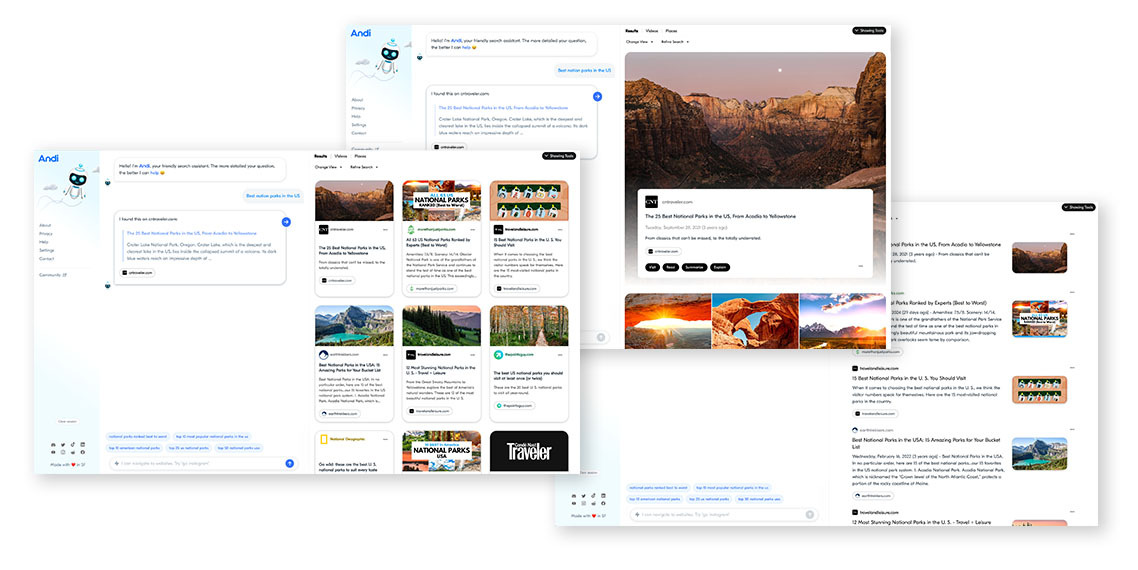This screenshot has width=1138, height=570.
Task: Switch to the Places tab in the grid-view window
Action: (x=360, y=156)
